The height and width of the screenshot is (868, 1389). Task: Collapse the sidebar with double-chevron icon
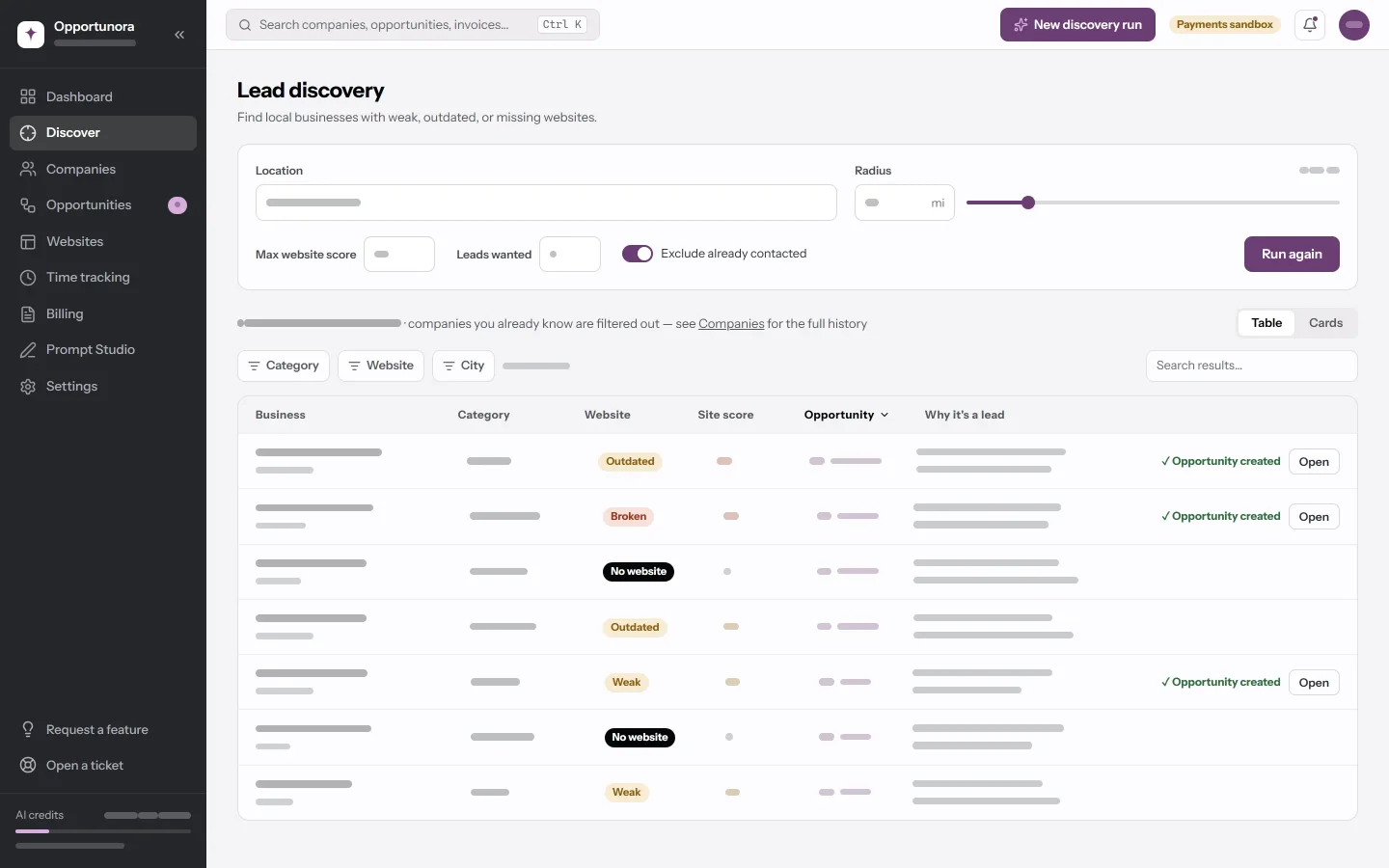[179, 35]
